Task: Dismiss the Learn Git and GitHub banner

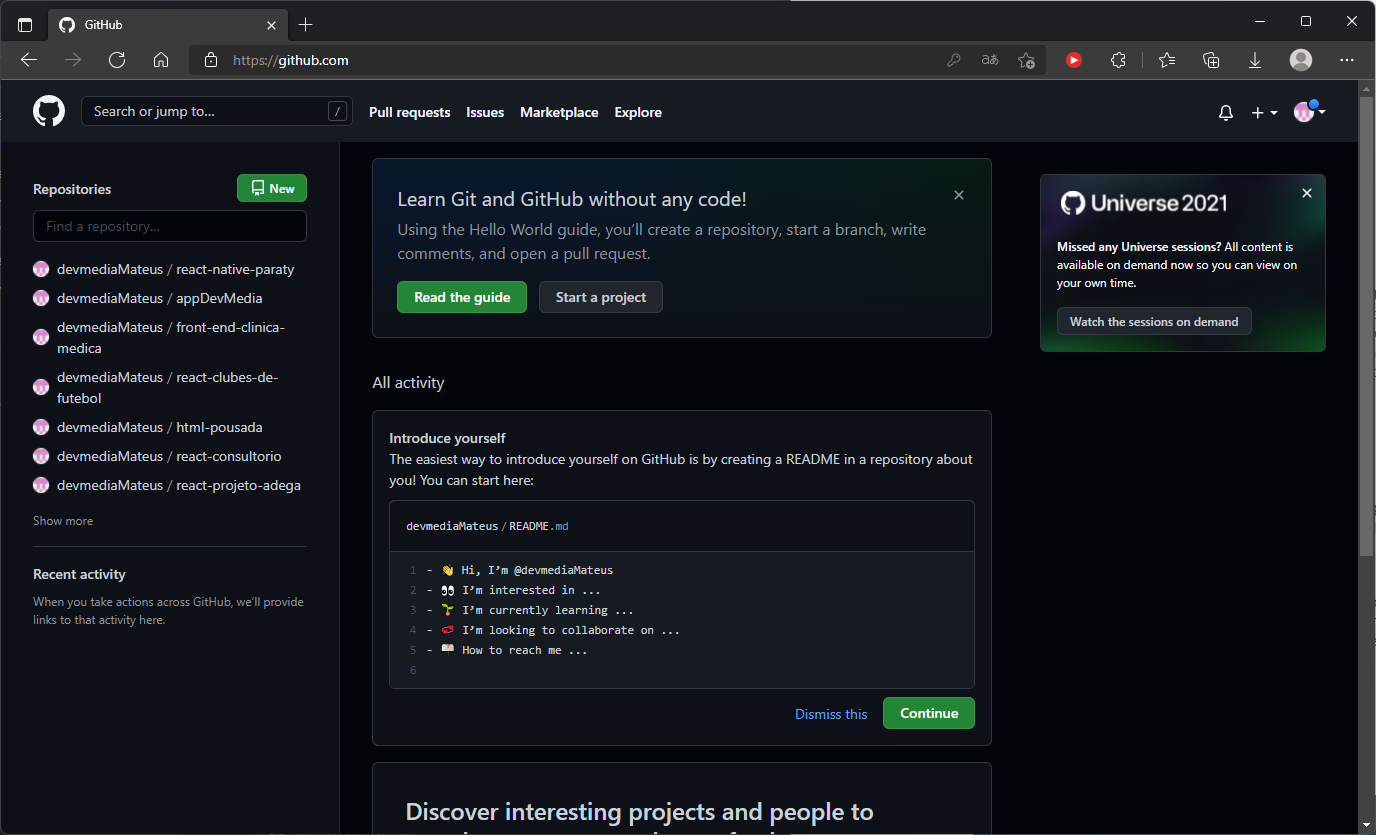Action: tap(959, 195)
